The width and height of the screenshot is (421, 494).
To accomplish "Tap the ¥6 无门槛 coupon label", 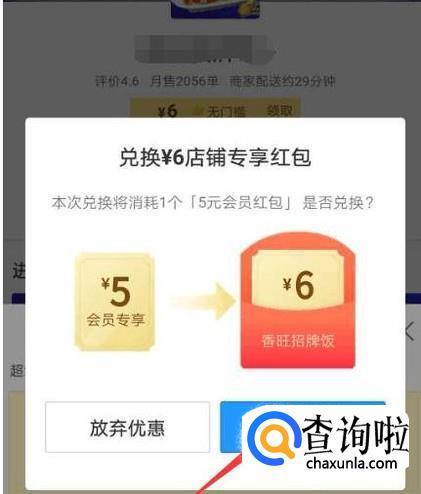I will [202, 111].
